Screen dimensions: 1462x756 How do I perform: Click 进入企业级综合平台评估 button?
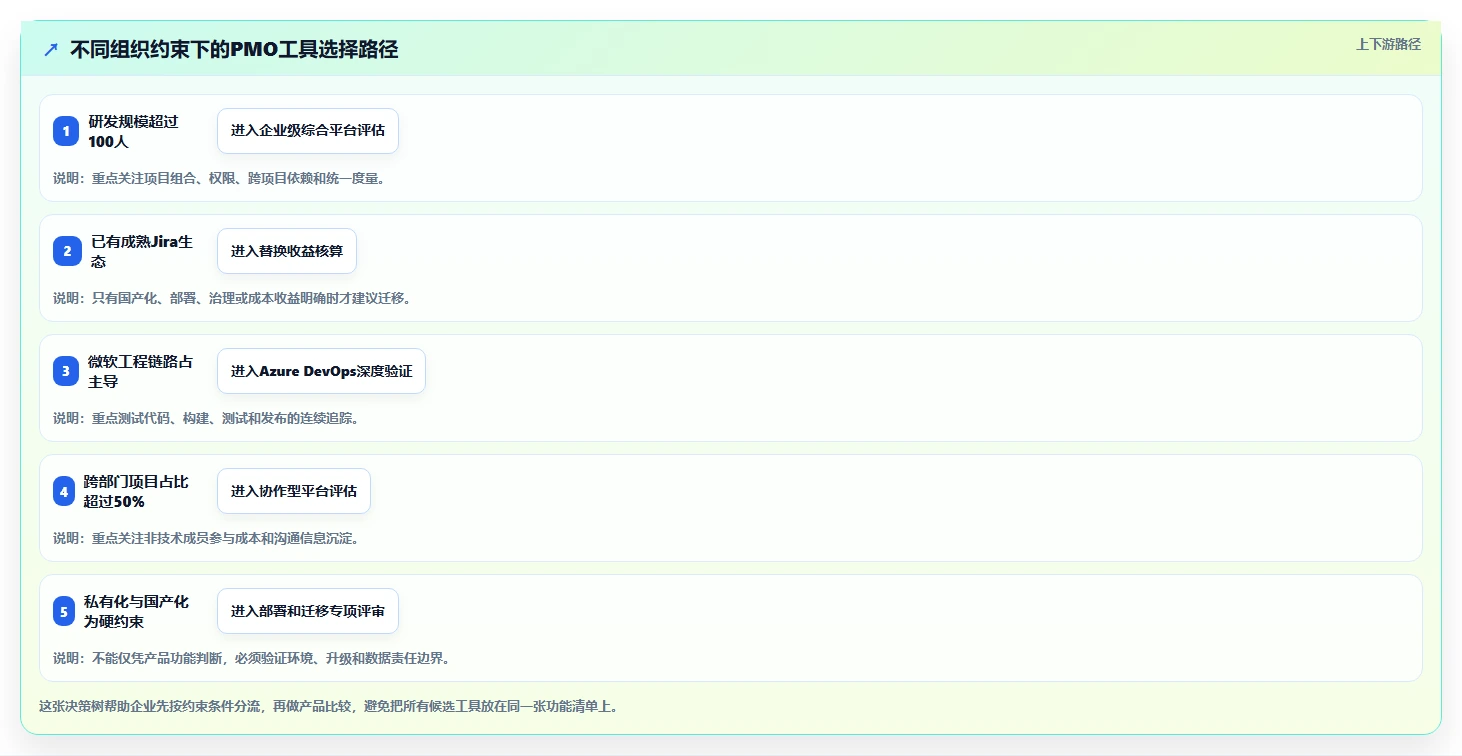click(308, 131)
